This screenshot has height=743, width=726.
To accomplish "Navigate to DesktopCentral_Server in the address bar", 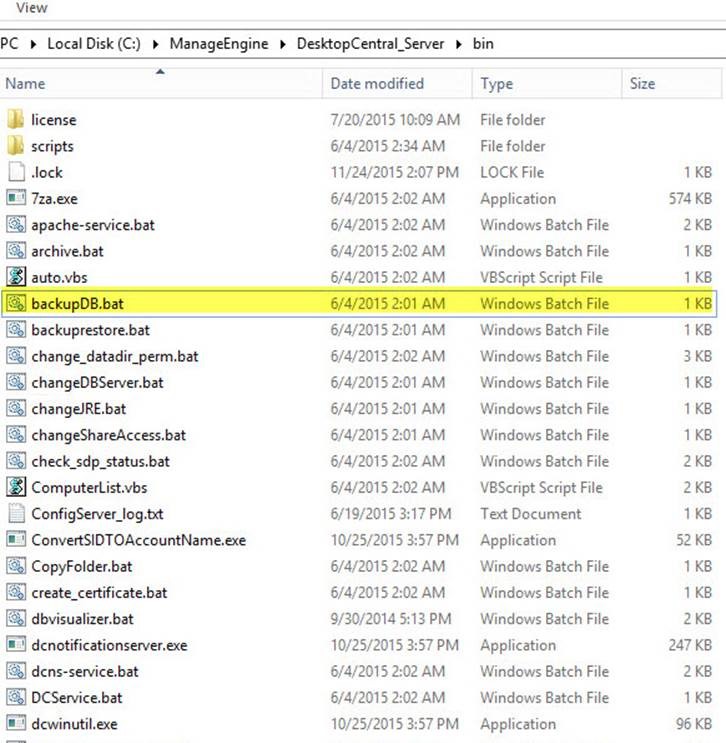I will tap(370, 44).
